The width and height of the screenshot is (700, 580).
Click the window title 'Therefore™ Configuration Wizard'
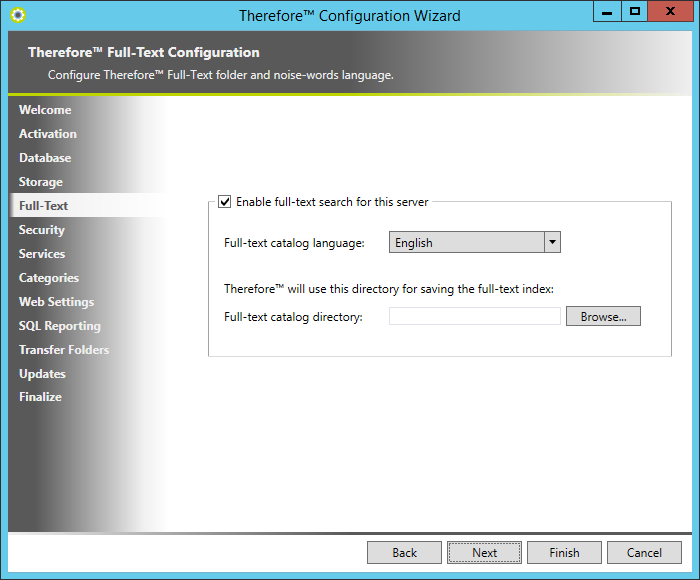tap(350, 16)
